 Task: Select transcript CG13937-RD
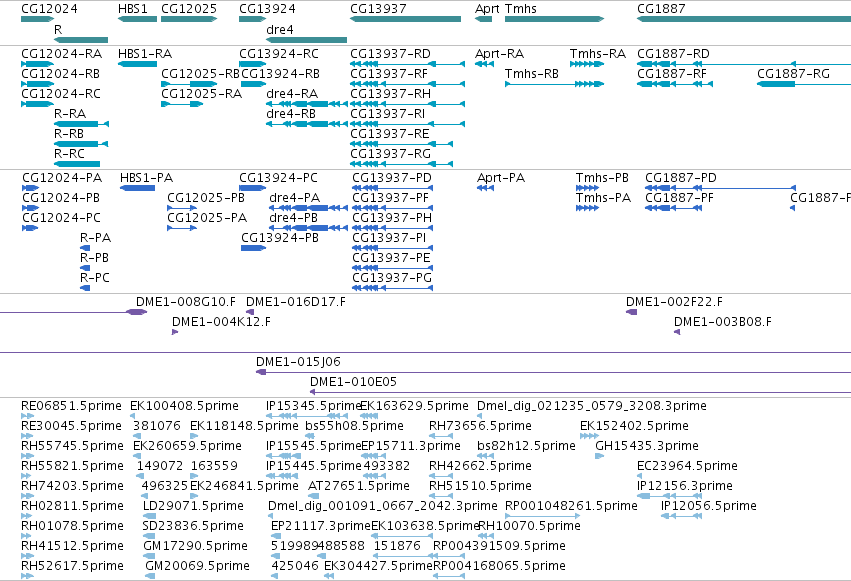390,54
